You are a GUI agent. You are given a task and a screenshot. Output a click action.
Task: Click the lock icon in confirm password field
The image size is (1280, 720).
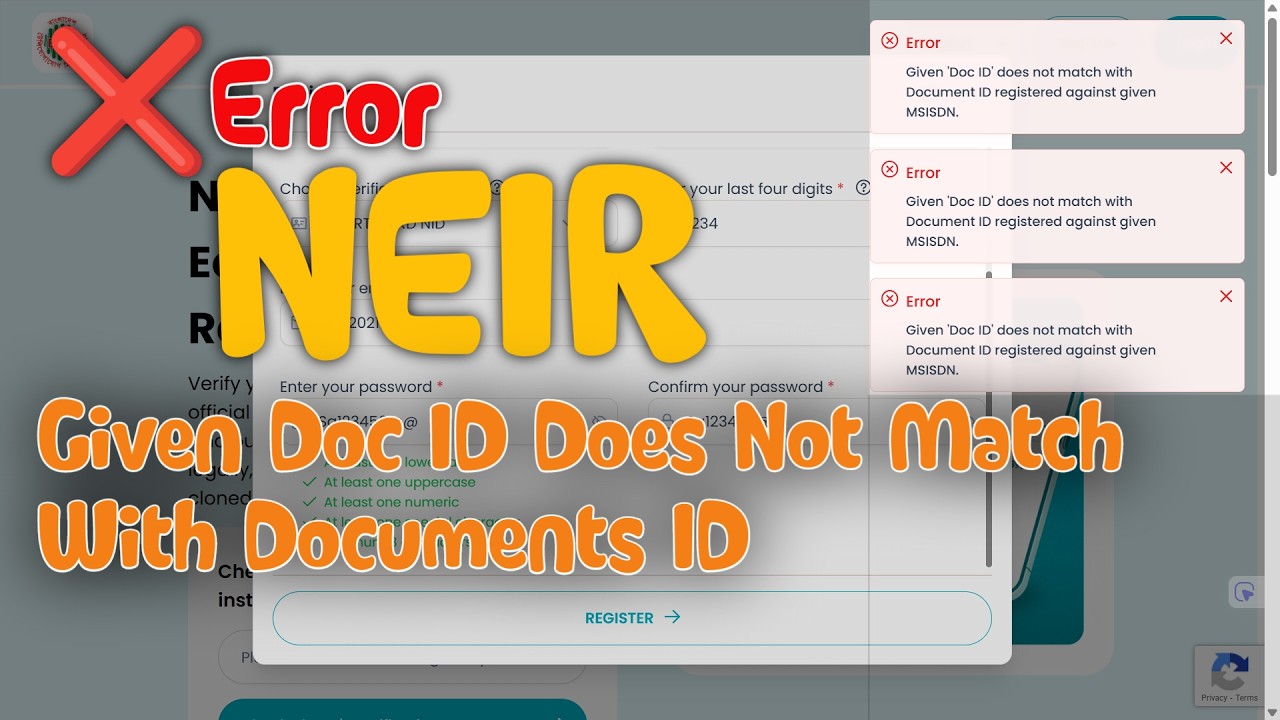coord(667,421)
